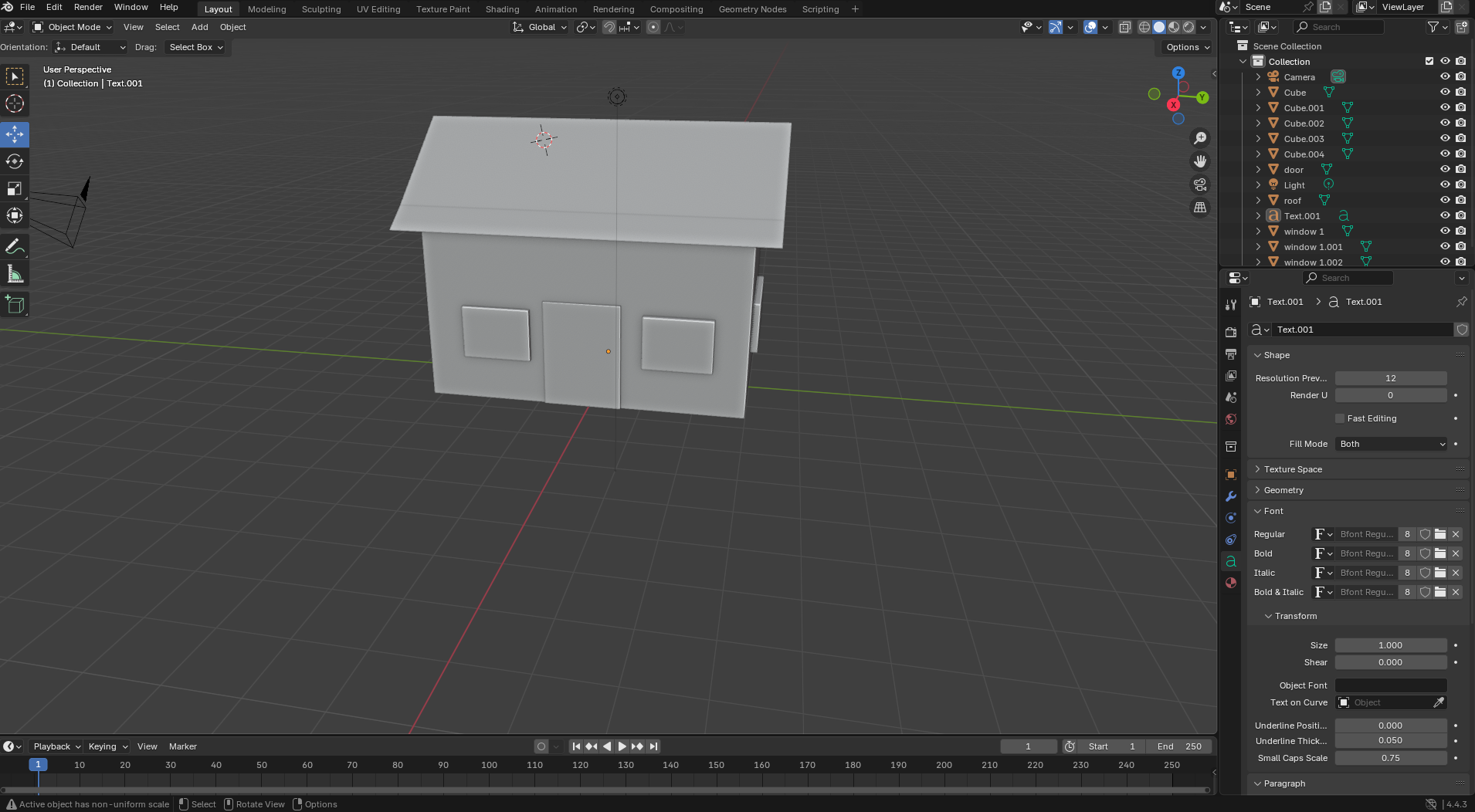This screenshot has width=1475, height=812.
Task: Hide the roof object in viewport
Action: pyautogui.click(x=1445, y=201)
